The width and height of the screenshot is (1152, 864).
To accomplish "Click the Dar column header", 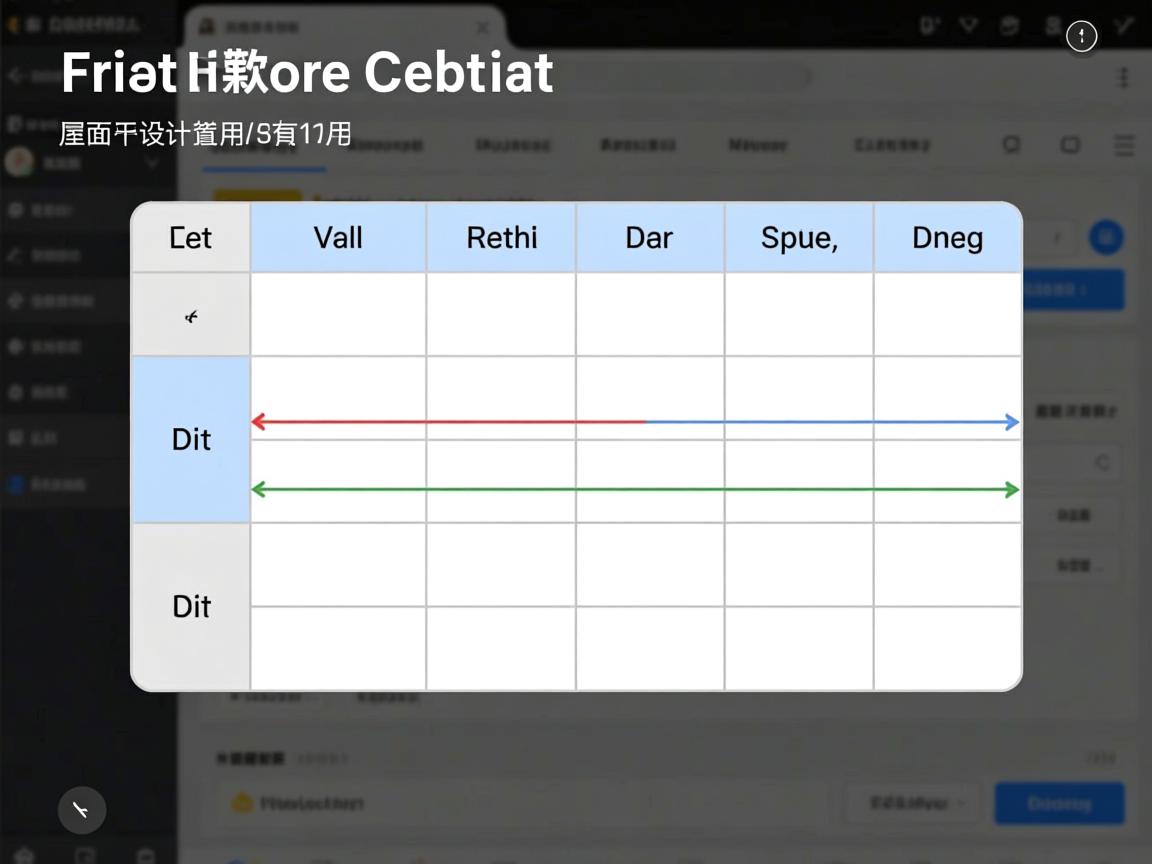I will coord(649,238).
